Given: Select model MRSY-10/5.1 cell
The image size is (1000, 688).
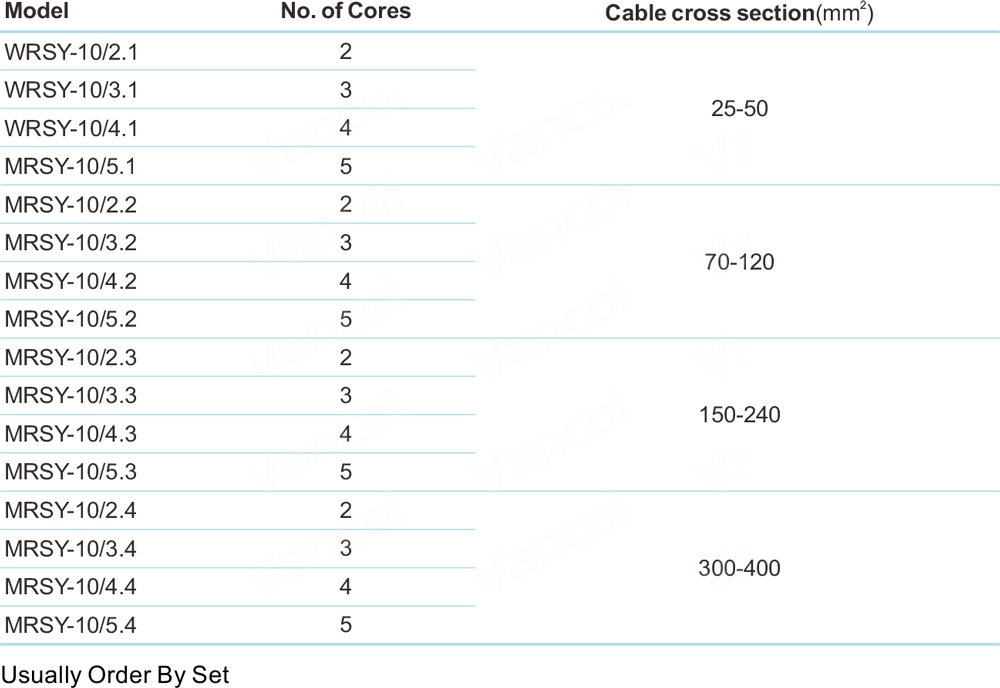Looking at the screenshot, I should click(x=70, y=166).
